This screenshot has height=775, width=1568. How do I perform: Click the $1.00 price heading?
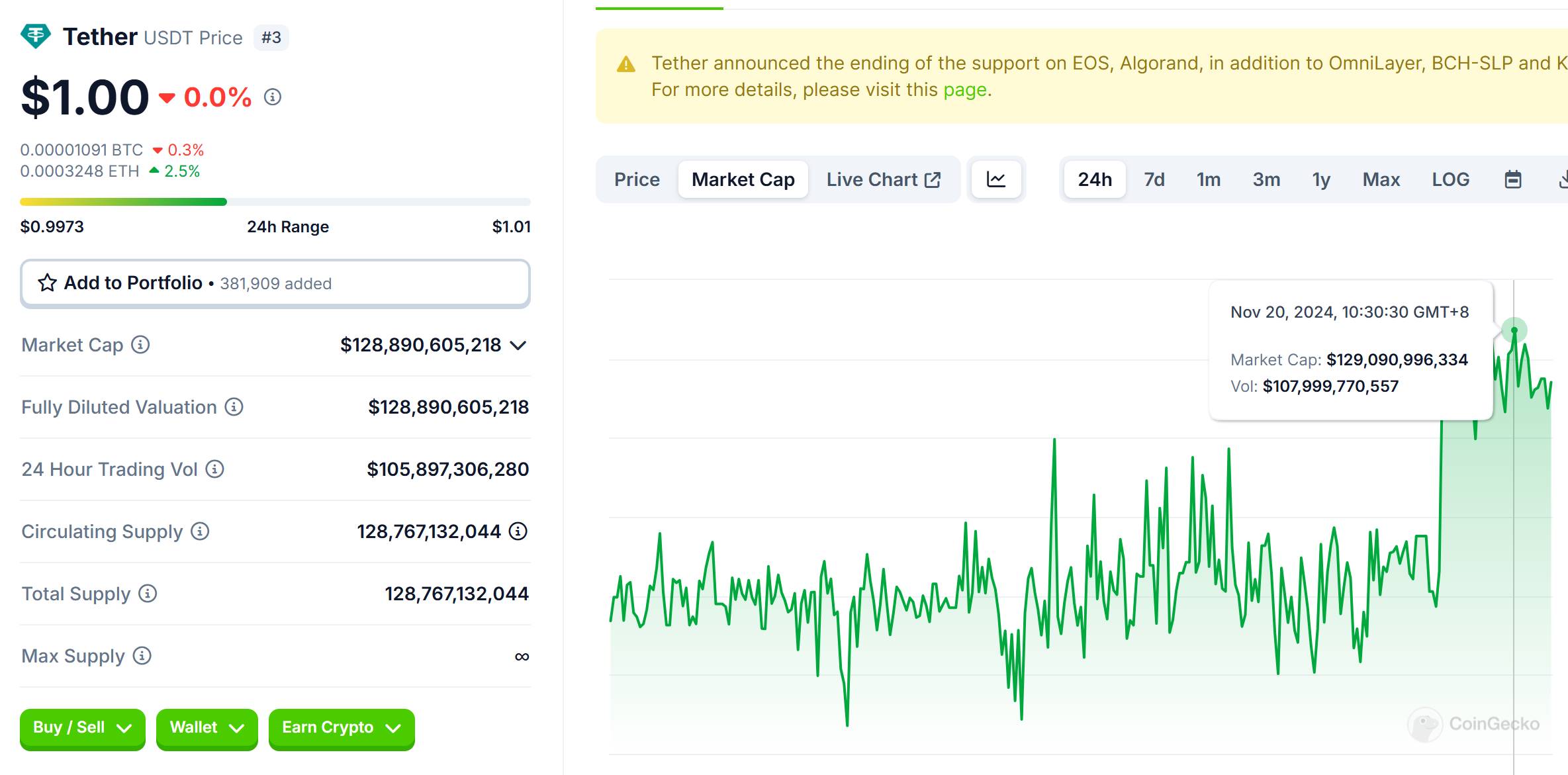(x=85, y=97)
